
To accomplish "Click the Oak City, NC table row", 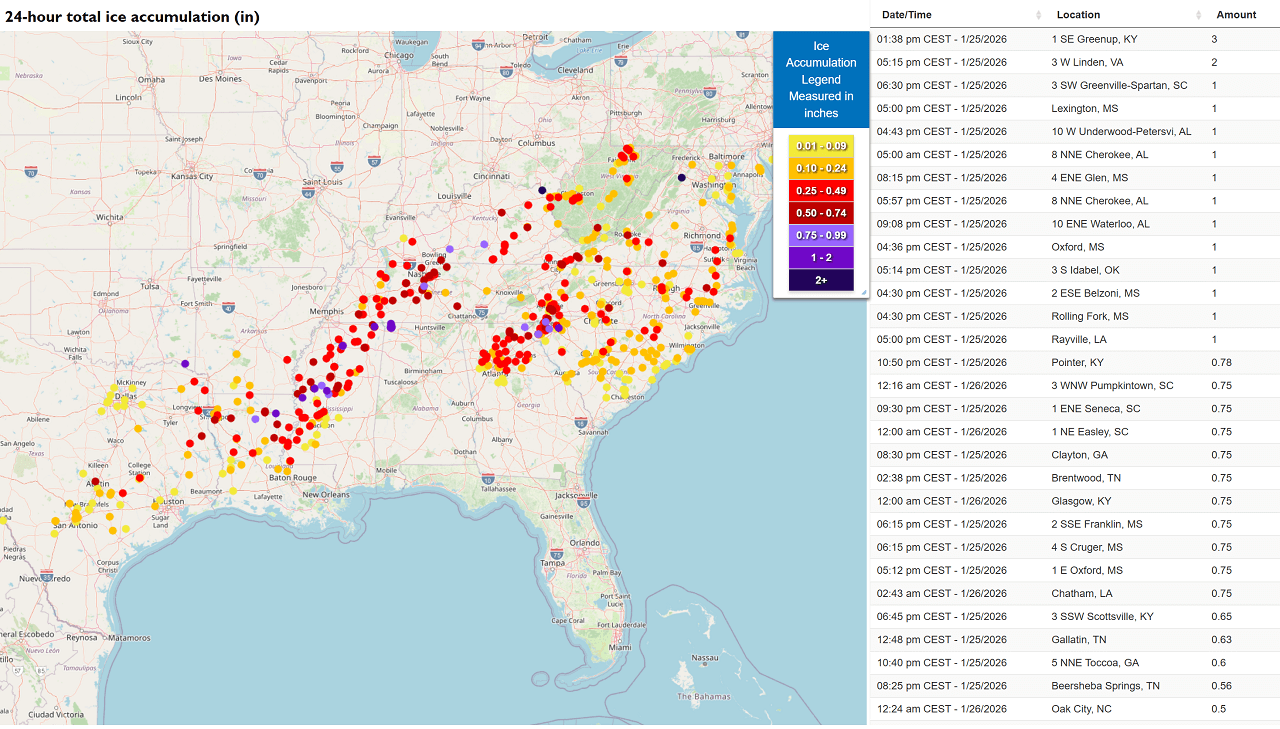I will point(1074,709).
